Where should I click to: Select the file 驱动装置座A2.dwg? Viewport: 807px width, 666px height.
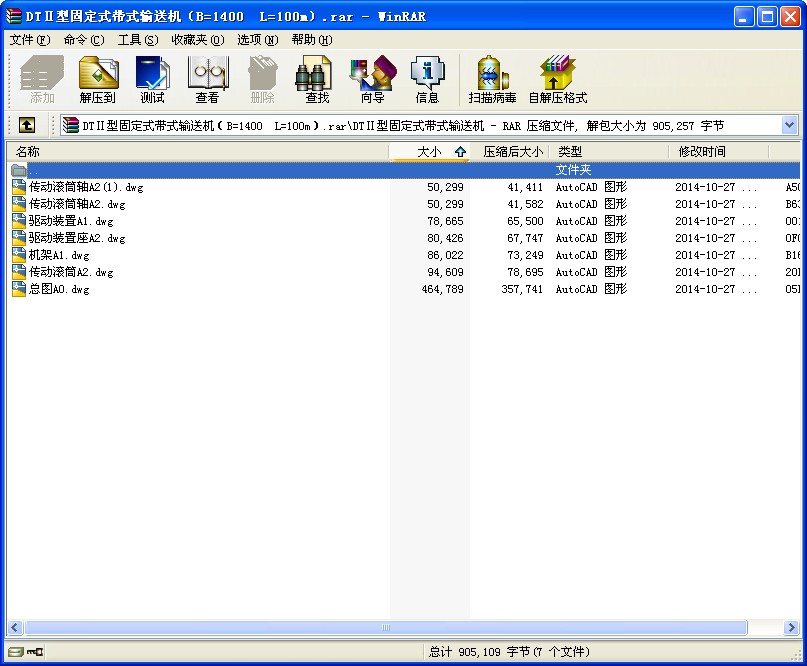point(77,238)
